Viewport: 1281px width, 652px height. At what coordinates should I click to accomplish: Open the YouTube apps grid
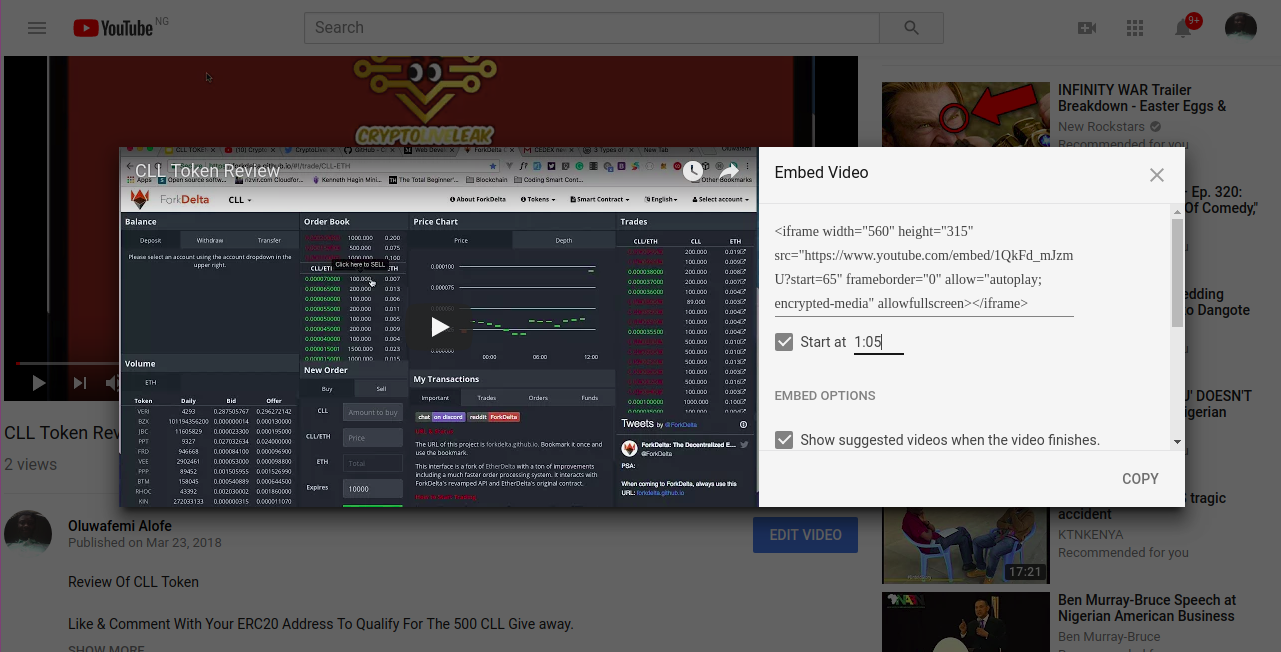tap(1135, 28)
